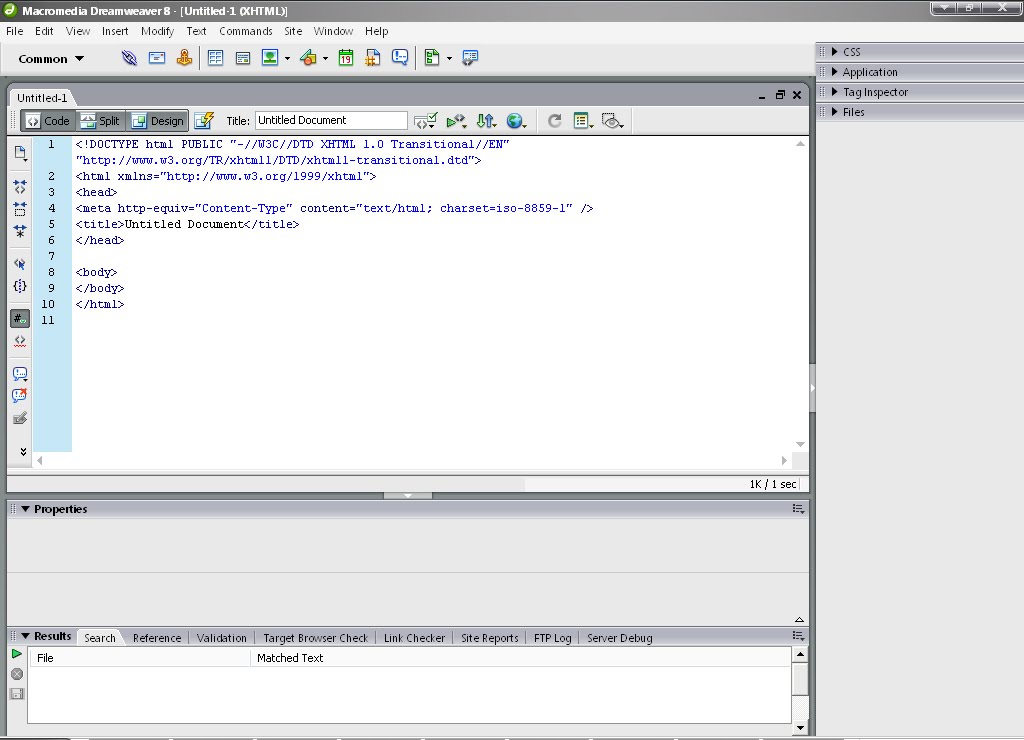Image resolution: width=1024 pixels, height=740 pixels.
Task: Insert a Named Anchor using the anchor icon
Action: coord(184,58)
